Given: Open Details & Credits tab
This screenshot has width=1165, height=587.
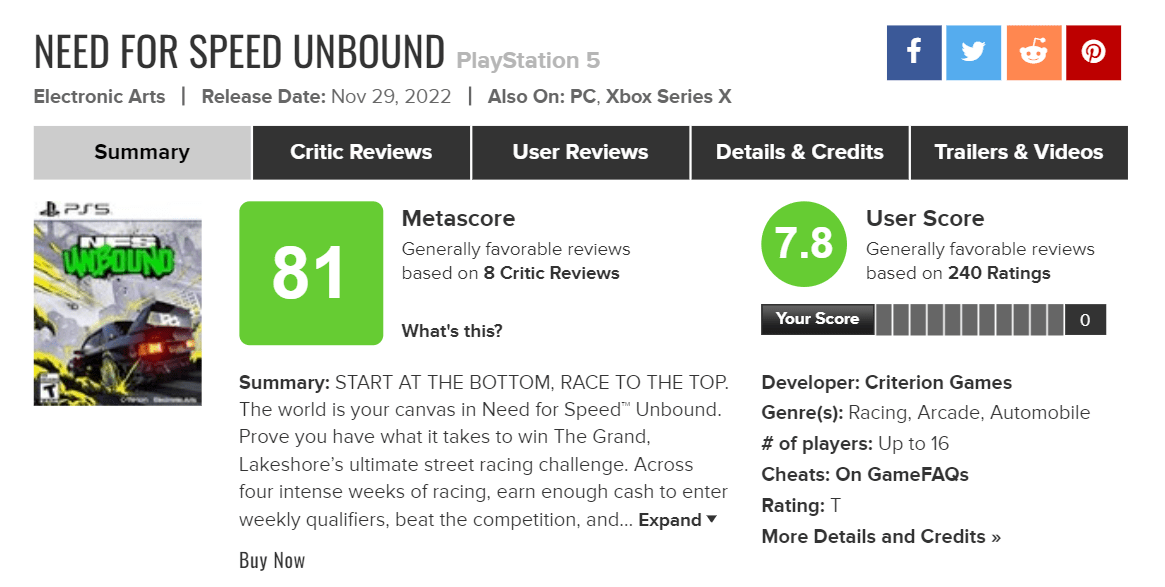Looking at the screenshot, I should (x=799, y=152).
